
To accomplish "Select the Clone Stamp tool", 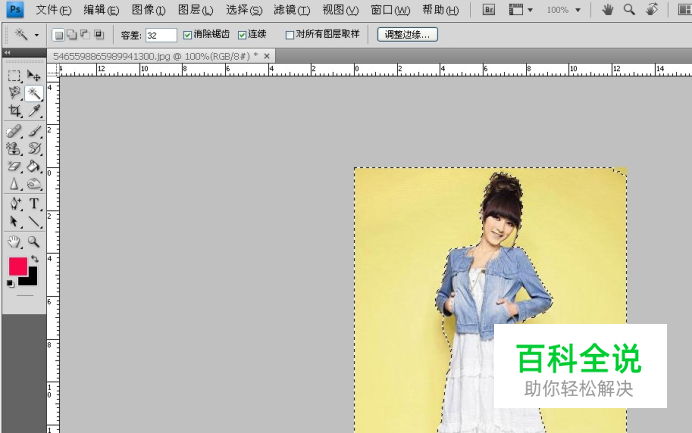I will 14,149.
